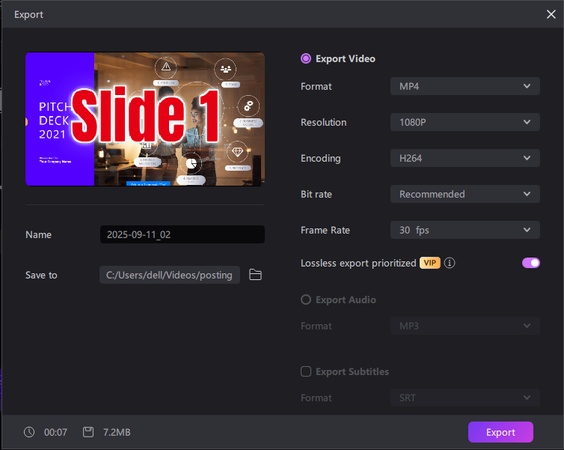Enable the Export Subtitles checkbox
This screenshot has height=450, width=564.
point(306,372)
